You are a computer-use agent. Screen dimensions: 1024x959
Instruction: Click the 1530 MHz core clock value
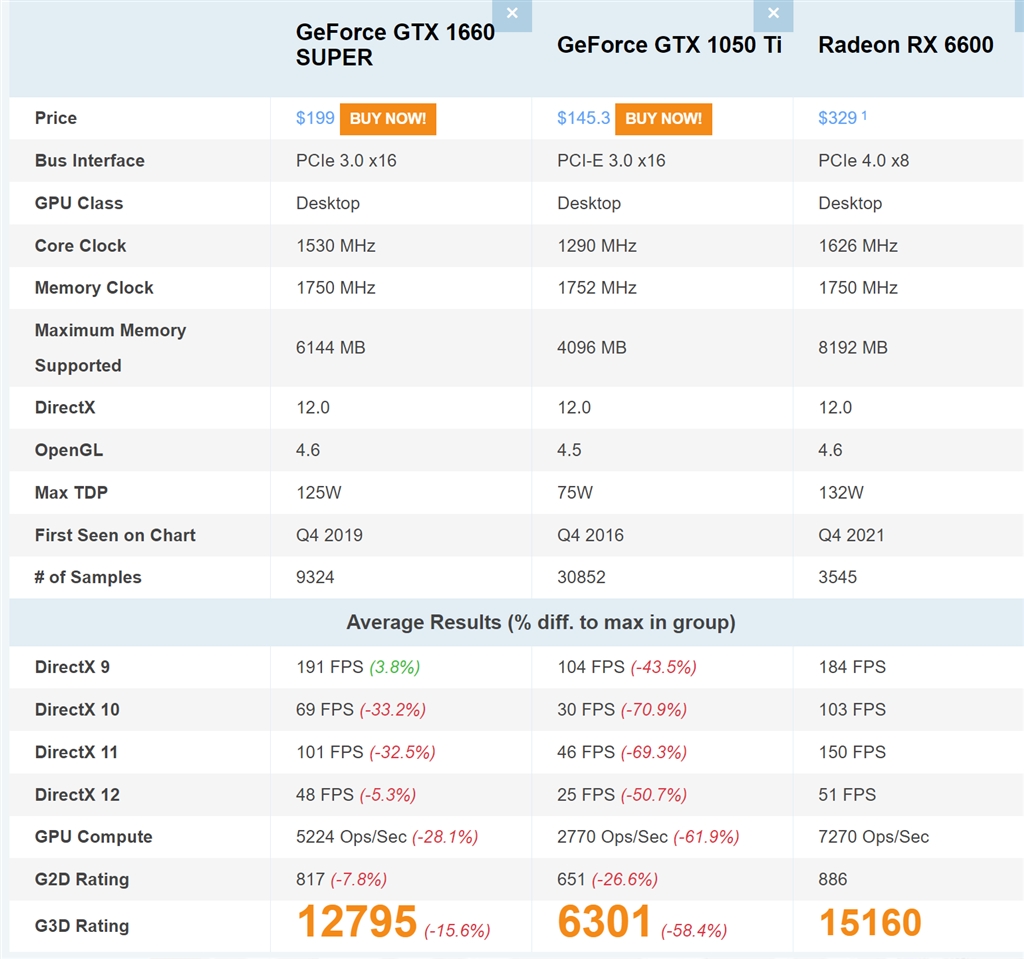[336, 246]
